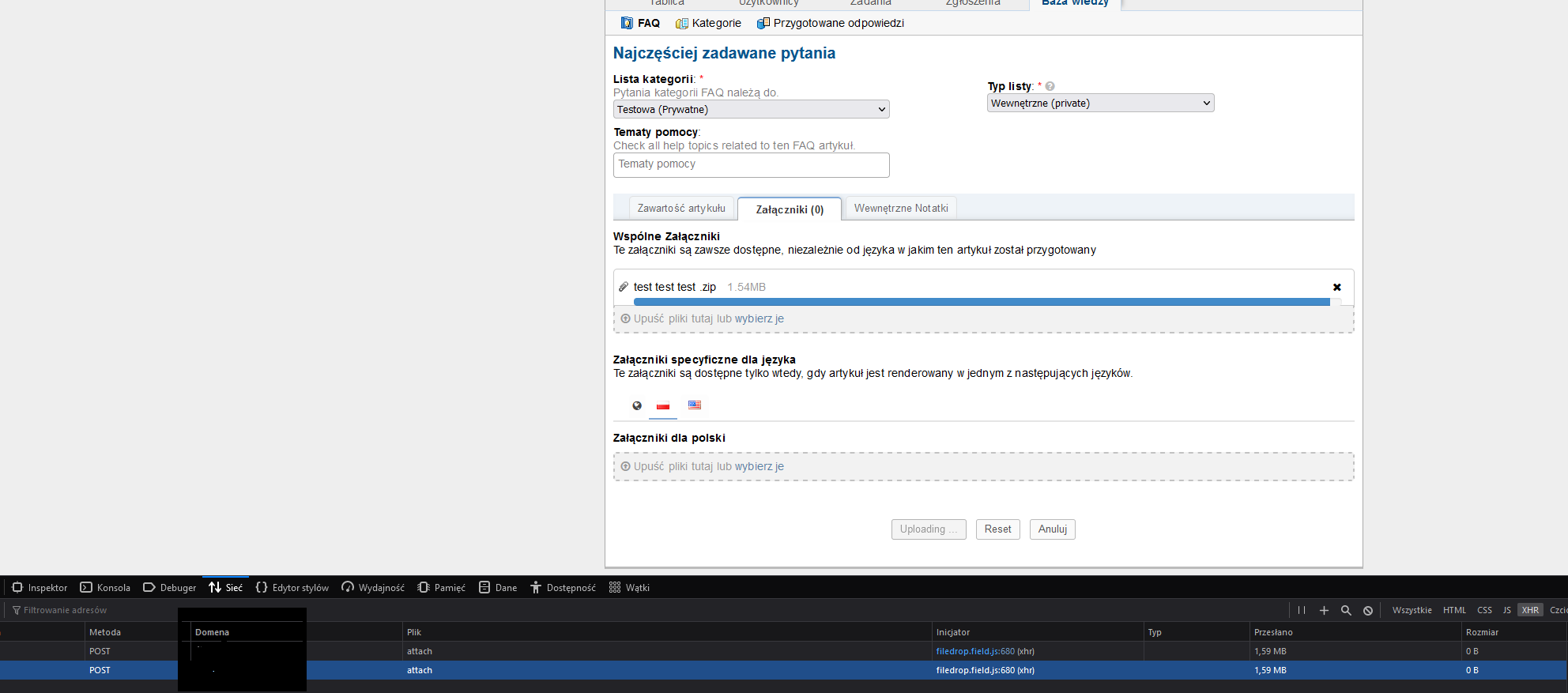Expand the Lista kategorii dropdown
Viewport: 1568px width, 693px height.
(x=751, y=110)
